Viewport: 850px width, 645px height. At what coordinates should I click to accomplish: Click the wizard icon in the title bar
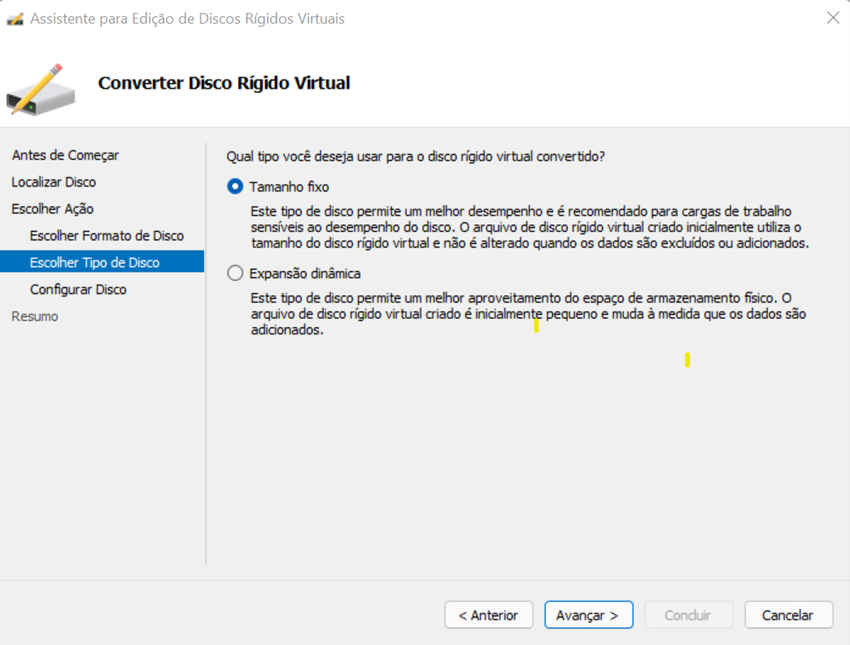coord(15,19)
